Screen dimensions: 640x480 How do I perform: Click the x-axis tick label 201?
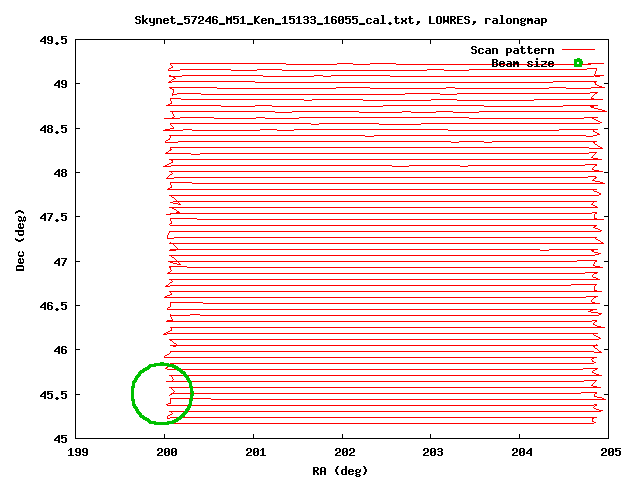[x=256, y=452]
